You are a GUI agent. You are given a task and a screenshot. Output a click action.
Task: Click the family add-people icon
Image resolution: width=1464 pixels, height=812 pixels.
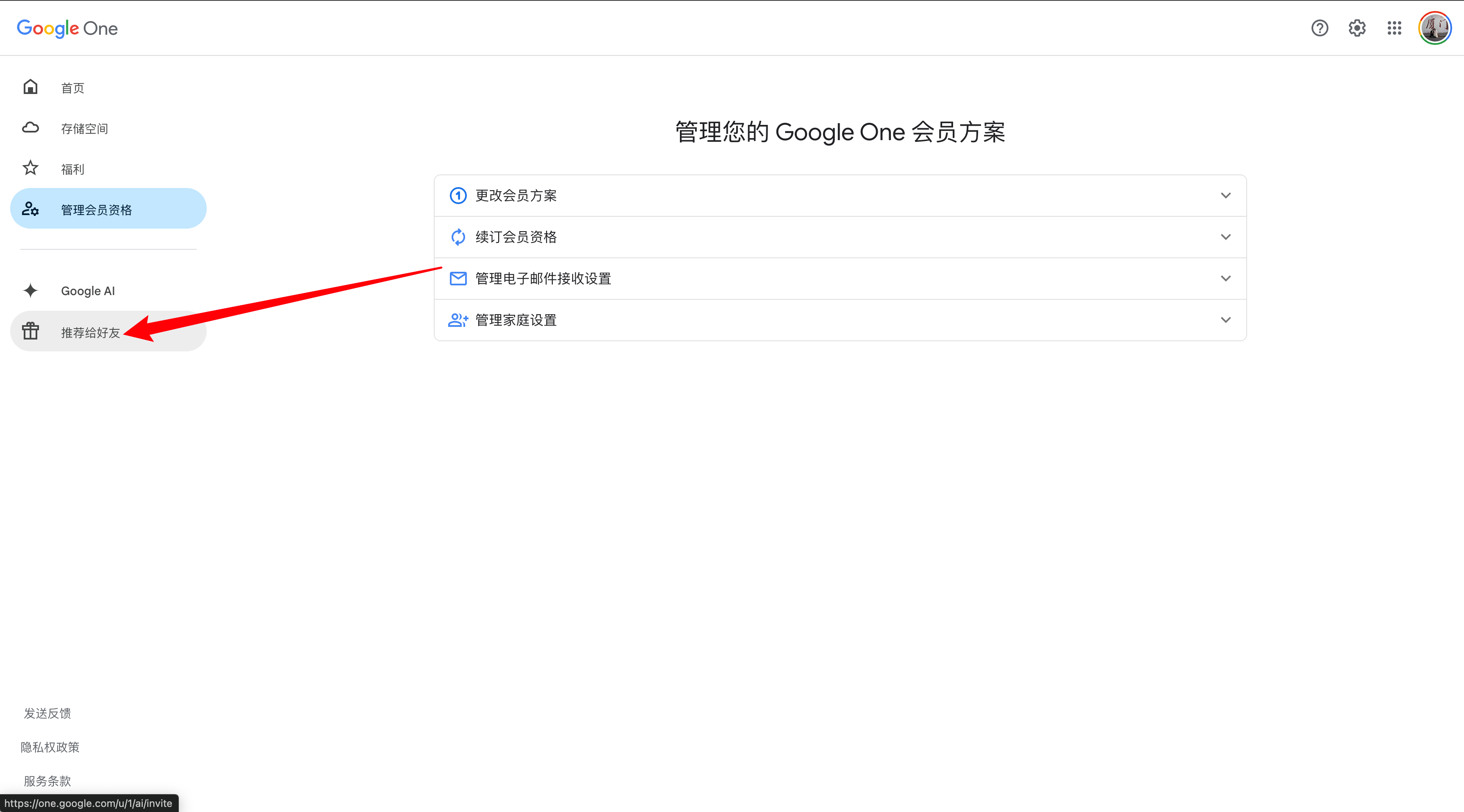pos(458,320)
